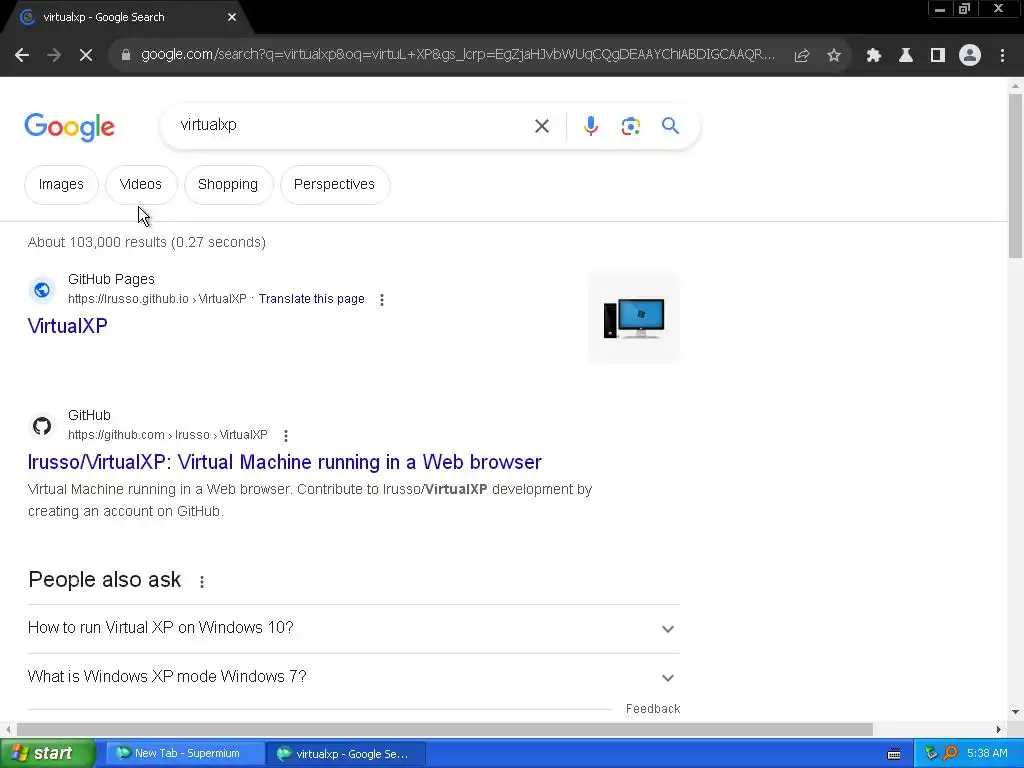The height and width of the screenshot is (768, 1024).
Task: Click the scroll right arrow
Action: (x=999, y=729)
